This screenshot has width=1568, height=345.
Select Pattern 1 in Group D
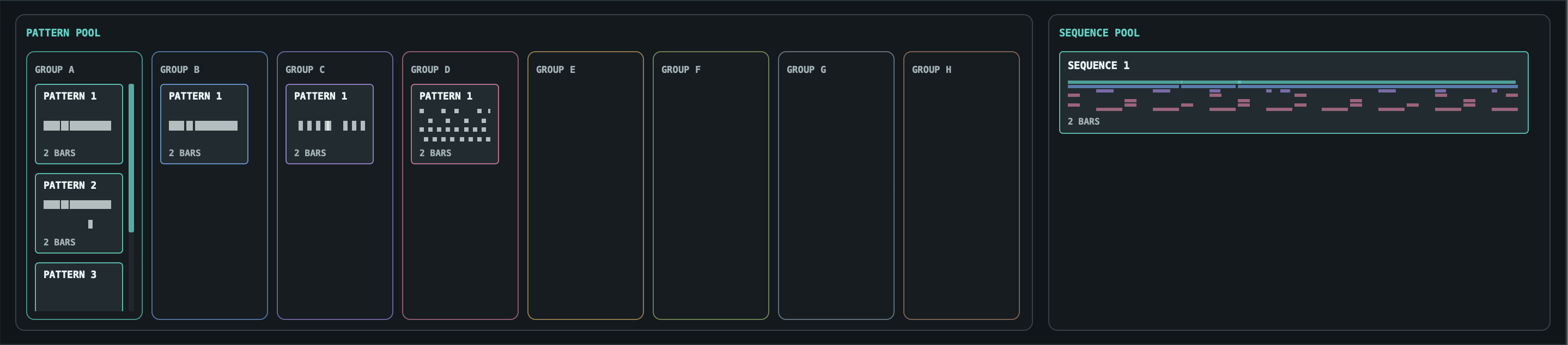point(455,124)
